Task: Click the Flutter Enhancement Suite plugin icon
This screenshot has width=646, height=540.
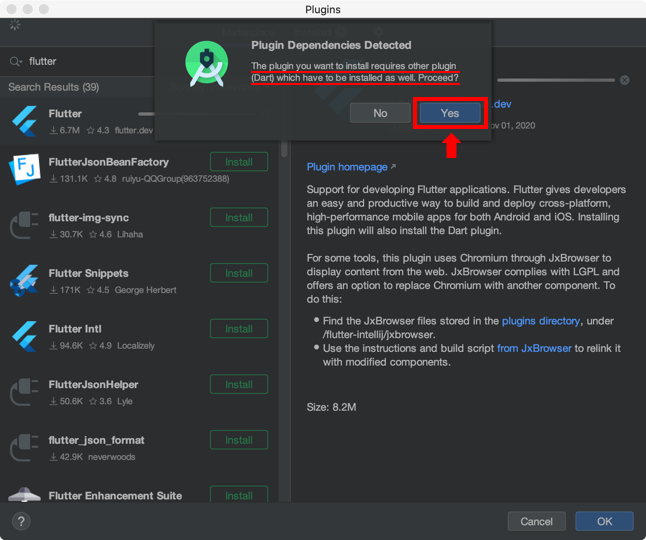Action: coord(25,494)
